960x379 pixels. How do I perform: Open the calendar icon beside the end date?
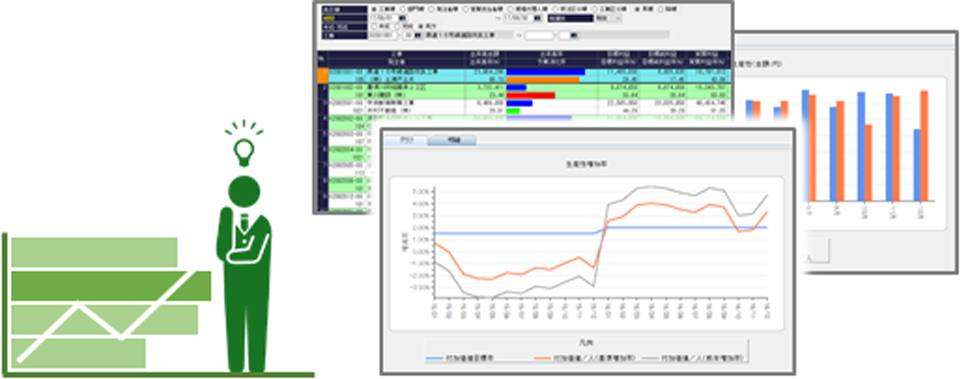tap(537, 18)
